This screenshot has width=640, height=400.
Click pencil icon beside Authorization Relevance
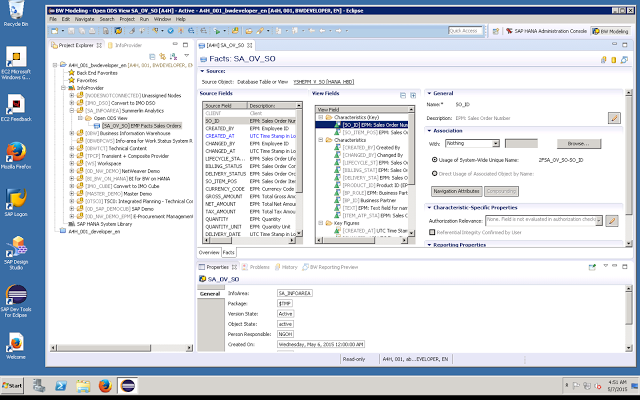click(611, 221)
